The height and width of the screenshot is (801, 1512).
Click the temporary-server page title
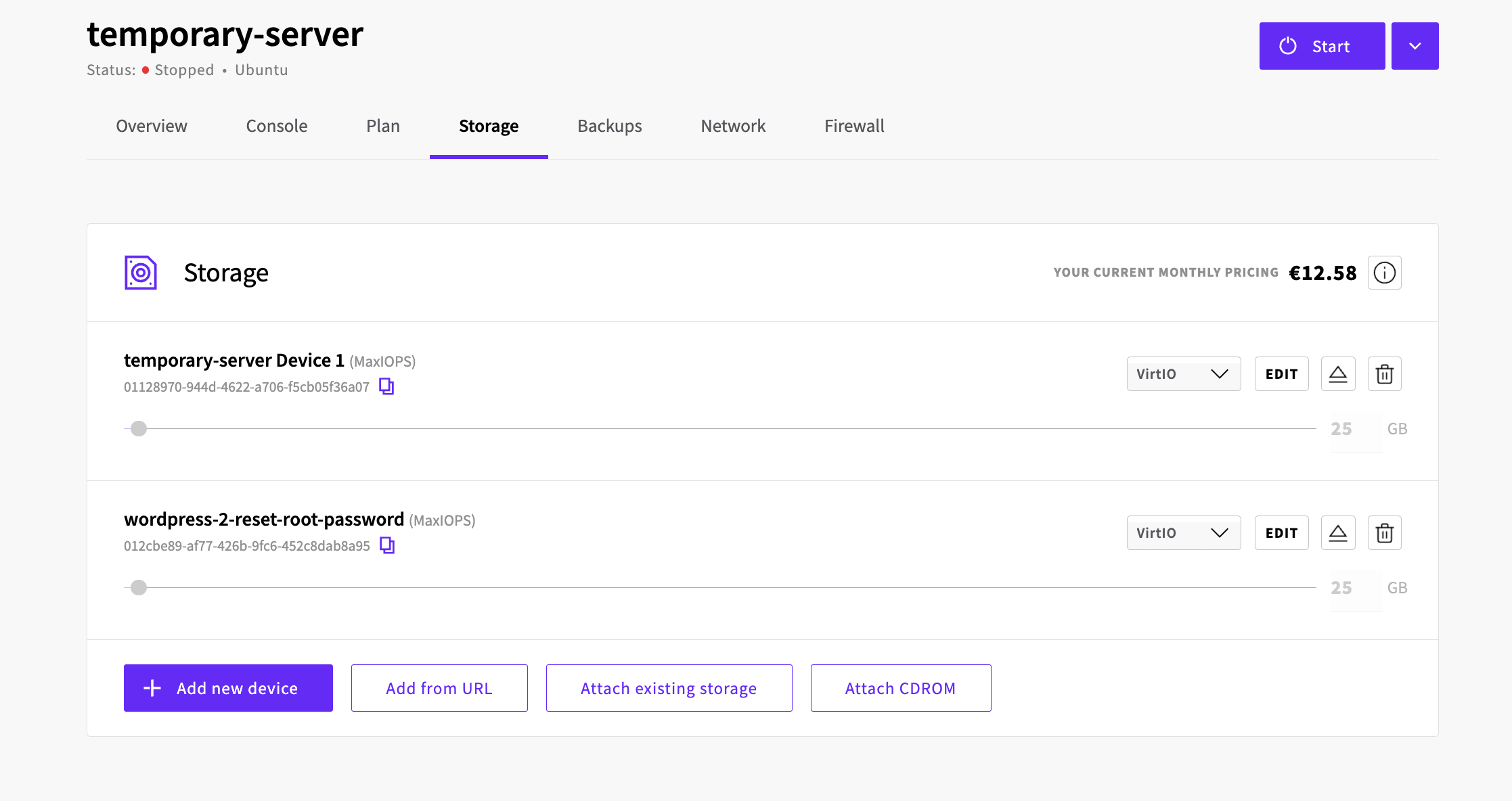point(225,34)
